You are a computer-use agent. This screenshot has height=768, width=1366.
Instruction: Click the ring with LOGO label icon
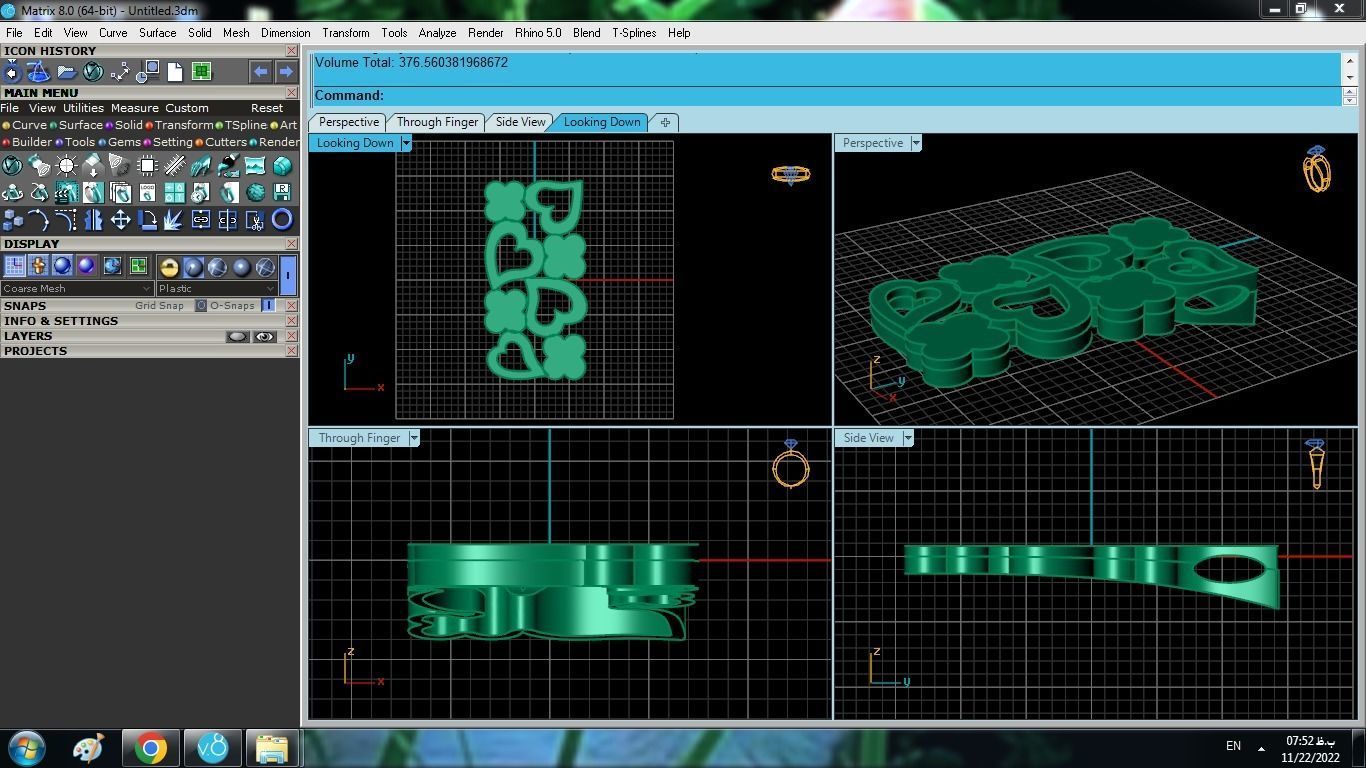point(147,192)
